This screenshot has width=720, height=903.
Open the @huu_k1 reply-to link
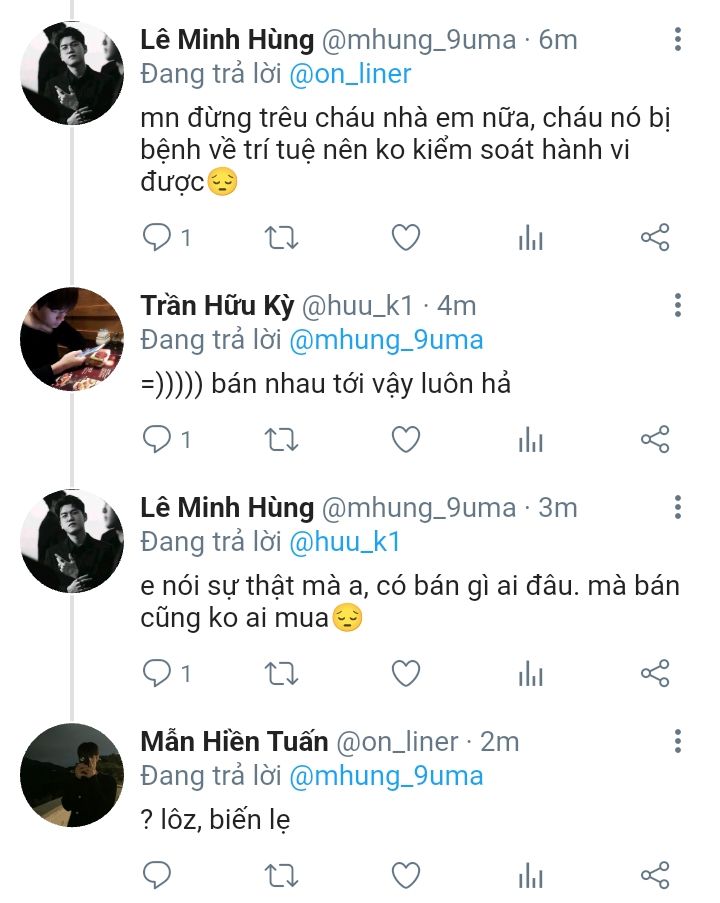pos(344,541)
